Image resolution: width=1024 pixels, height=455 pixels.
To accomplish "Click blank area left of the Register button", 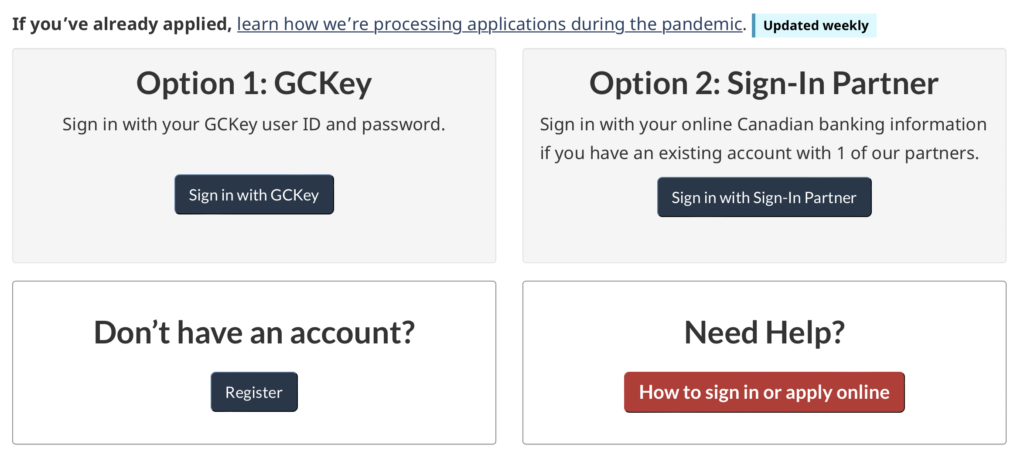I will click(110, 392).
